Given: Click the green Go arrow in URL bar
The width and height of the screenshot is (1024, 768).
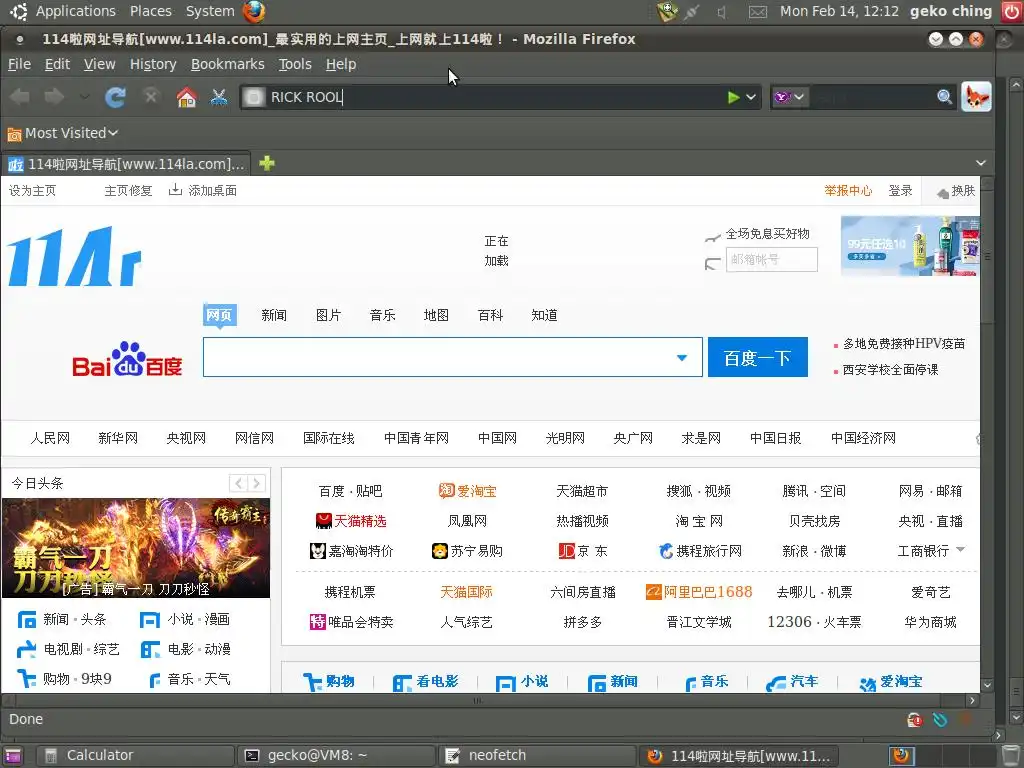Looking at the screenshot, I should click(x=733, y=97).
